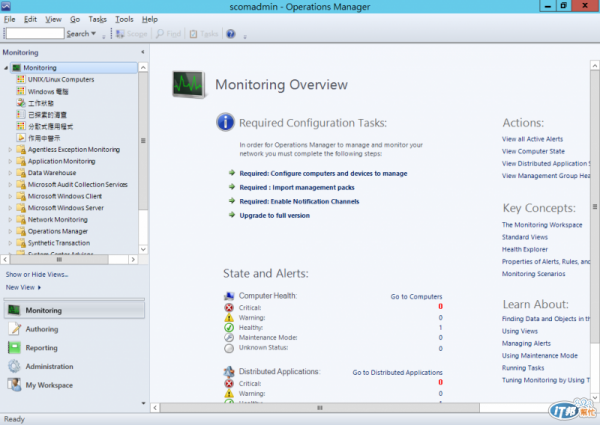
Task: Select UNIX/Linux Computers view icon
Action: coord(21,80)
